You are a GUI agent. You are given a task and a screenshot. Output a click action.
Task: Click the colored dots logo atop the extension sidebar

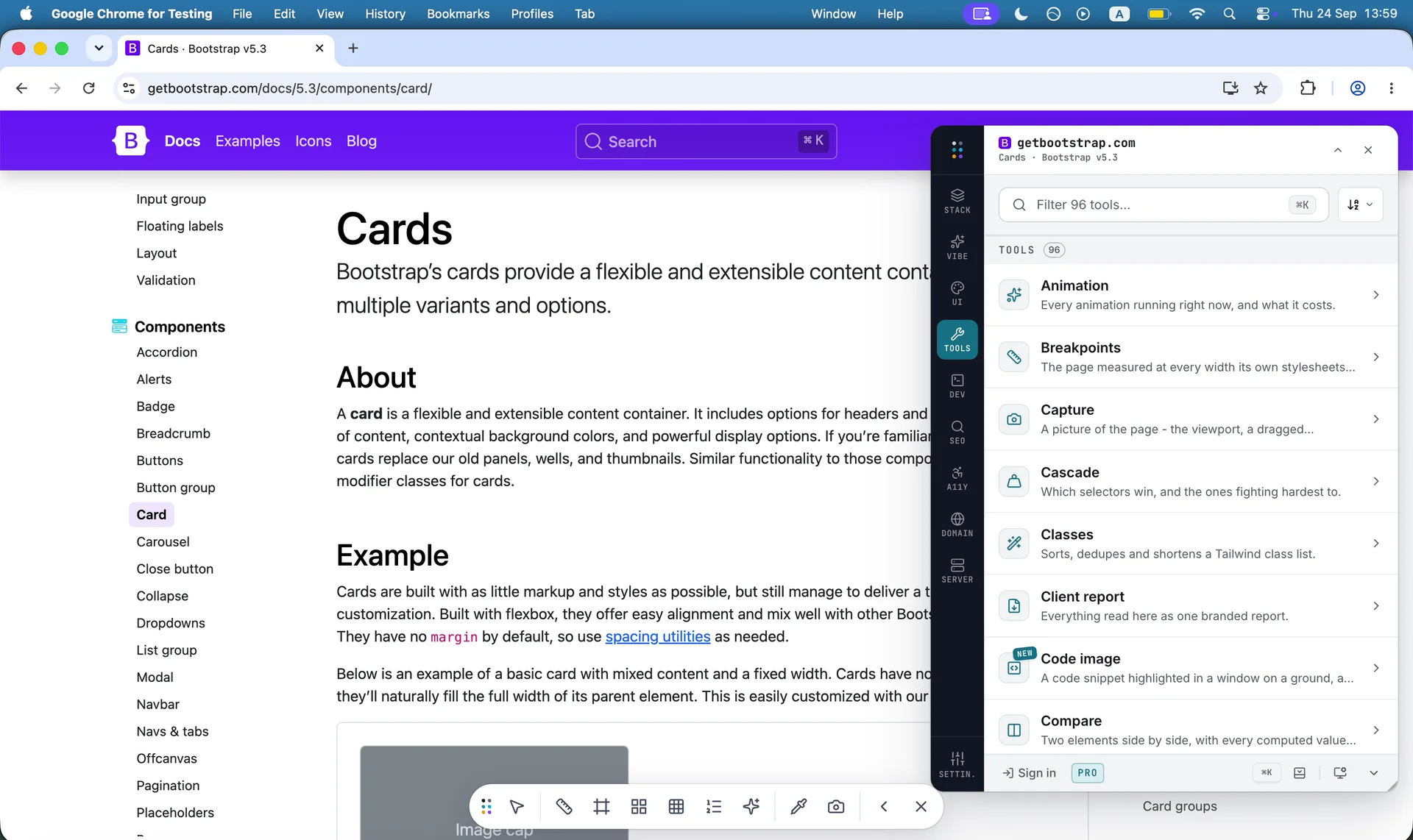click(x=957, y=150)
